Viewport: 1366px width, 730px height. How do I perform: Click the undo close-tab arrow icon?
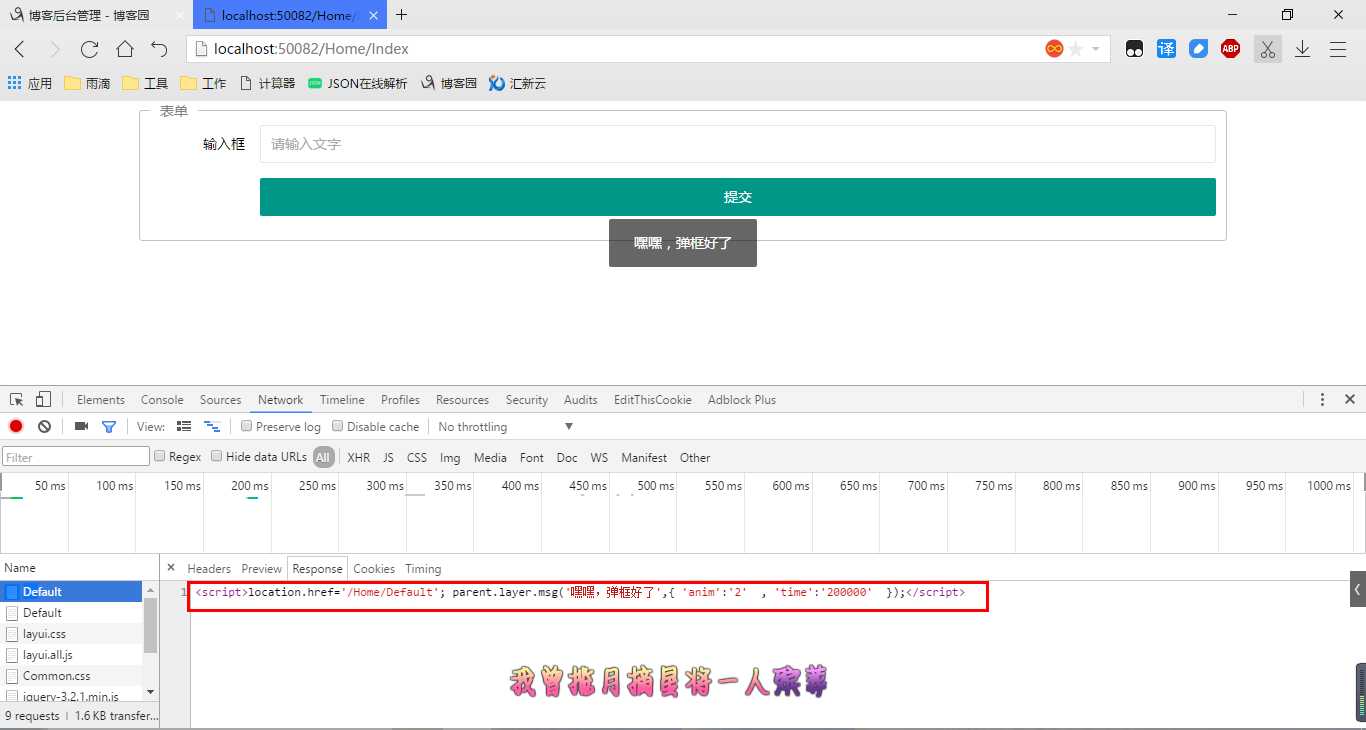pyautogui.click(x=159, y=49)
